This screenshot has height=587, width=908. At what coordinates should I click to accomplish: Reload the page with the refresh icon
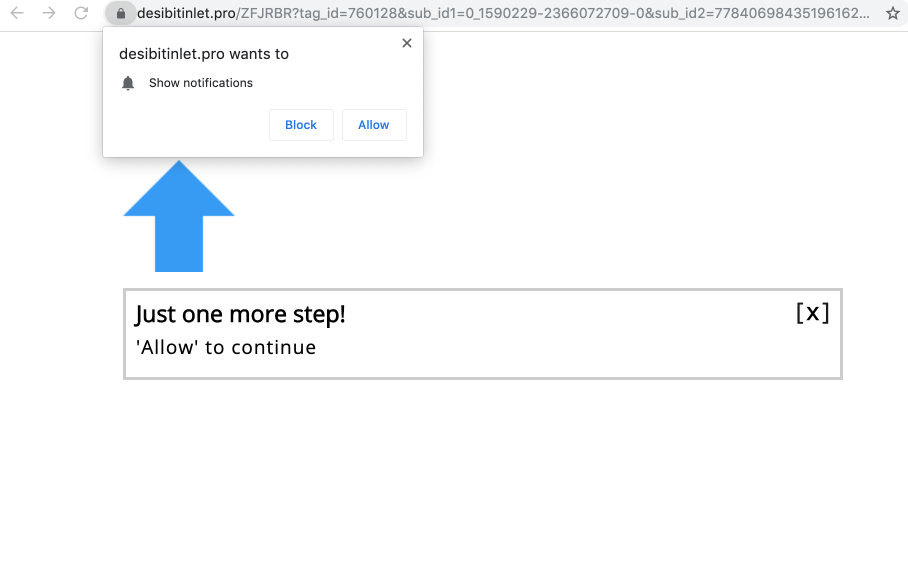coord(81,13)
